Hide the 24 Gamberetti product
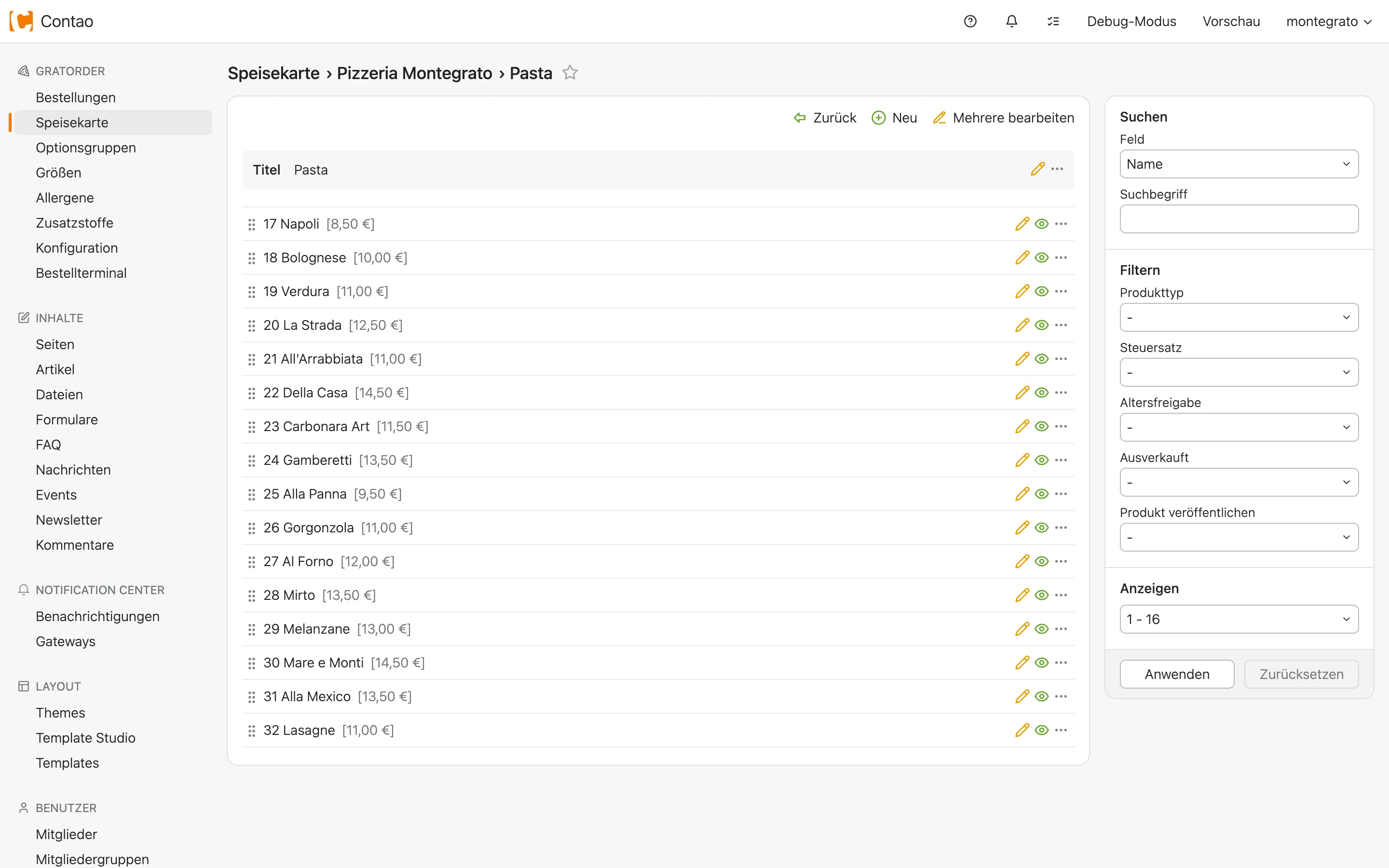The image size is (1389, 868). (x=1042, y=461)
